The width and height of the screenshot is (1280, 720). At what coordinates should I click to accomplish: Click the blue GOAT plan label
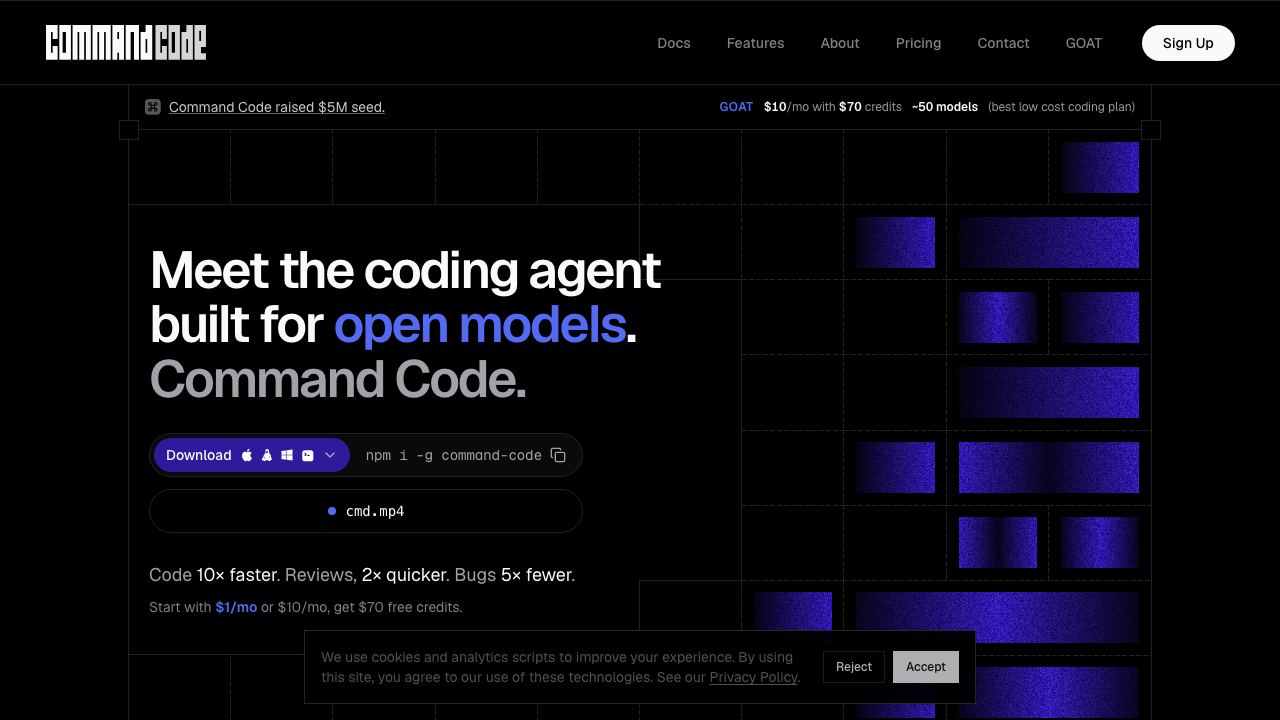coord(736,107)
